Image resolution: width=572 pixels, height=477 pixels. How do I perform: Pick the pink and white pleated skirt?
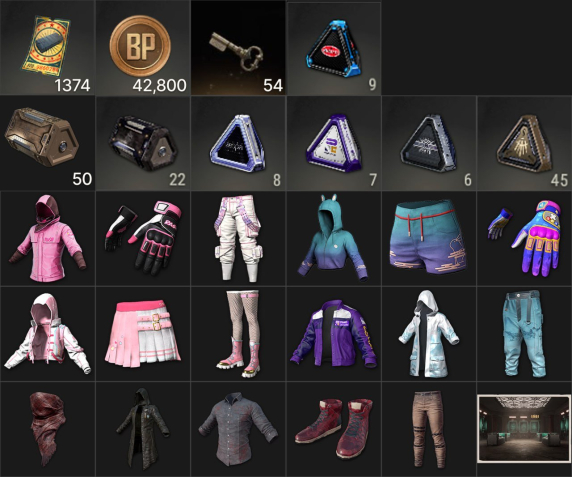coord(143,334)
